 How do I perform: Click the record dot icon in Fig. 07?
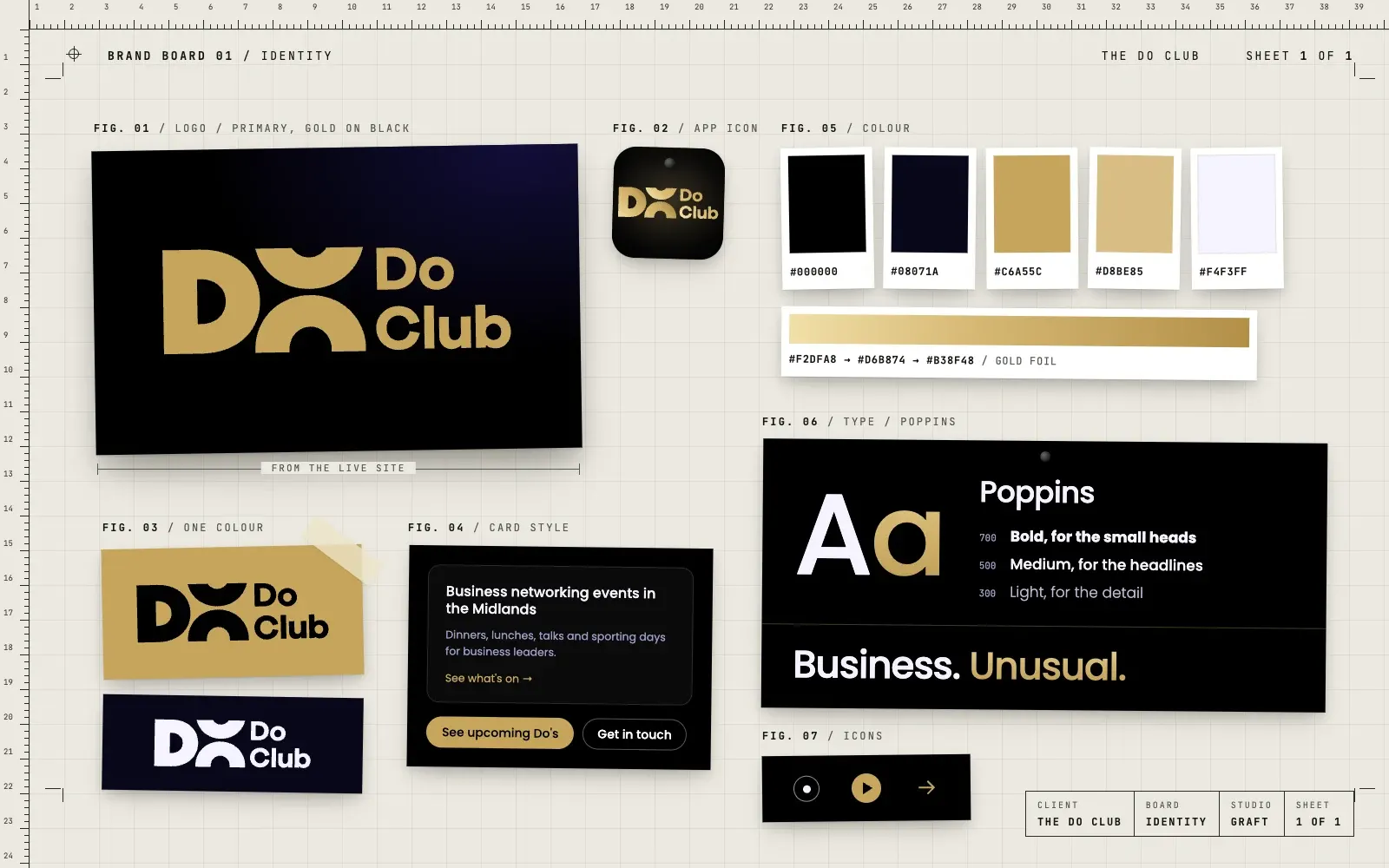[x=806, y=788]
